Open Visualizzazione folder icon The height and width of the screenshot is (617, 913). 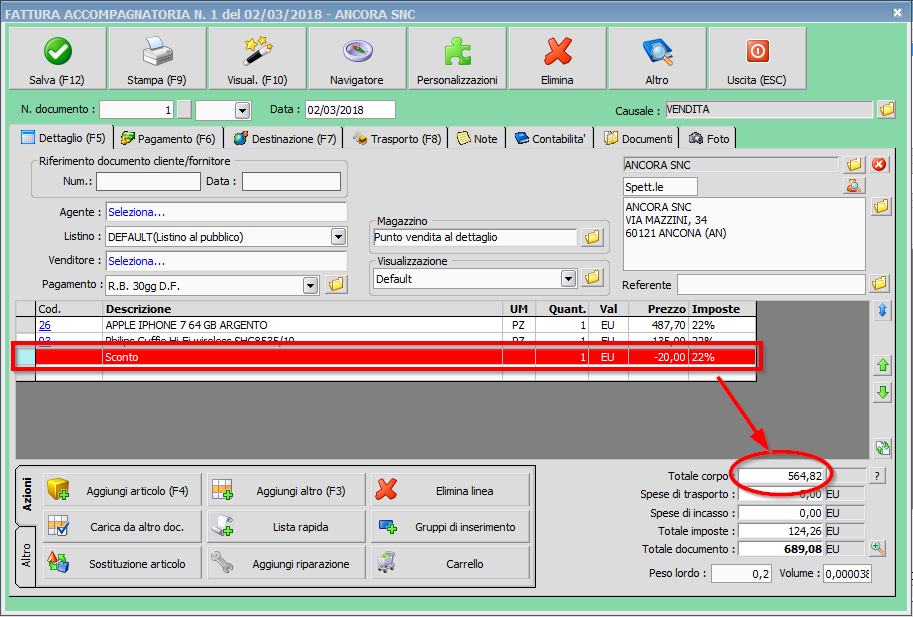(x=592, y=278)
